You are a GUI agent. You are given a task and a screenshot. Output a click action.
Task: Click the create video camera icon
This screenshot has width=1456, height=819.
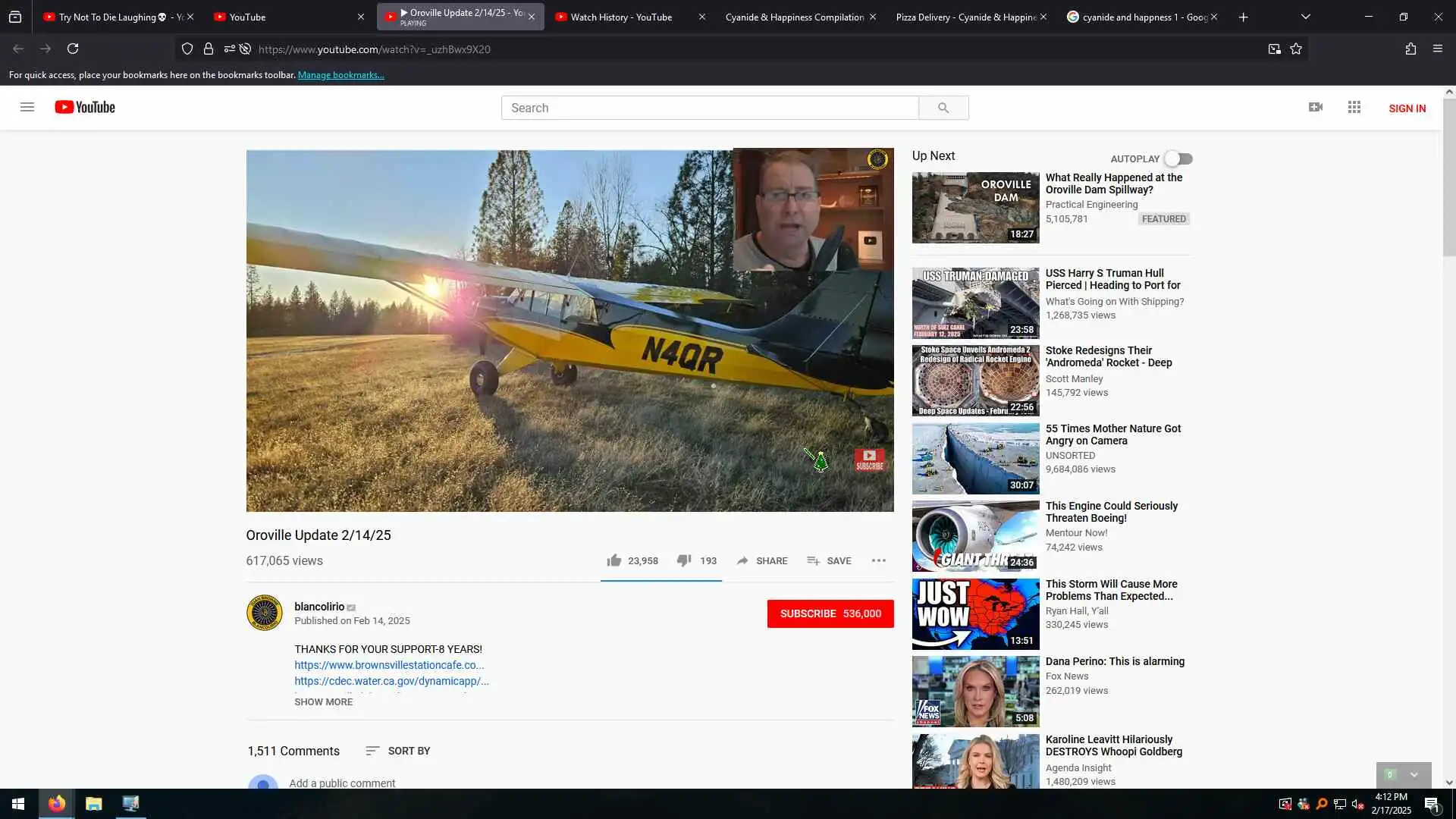pyautogui.click(x=1316, y=107)
